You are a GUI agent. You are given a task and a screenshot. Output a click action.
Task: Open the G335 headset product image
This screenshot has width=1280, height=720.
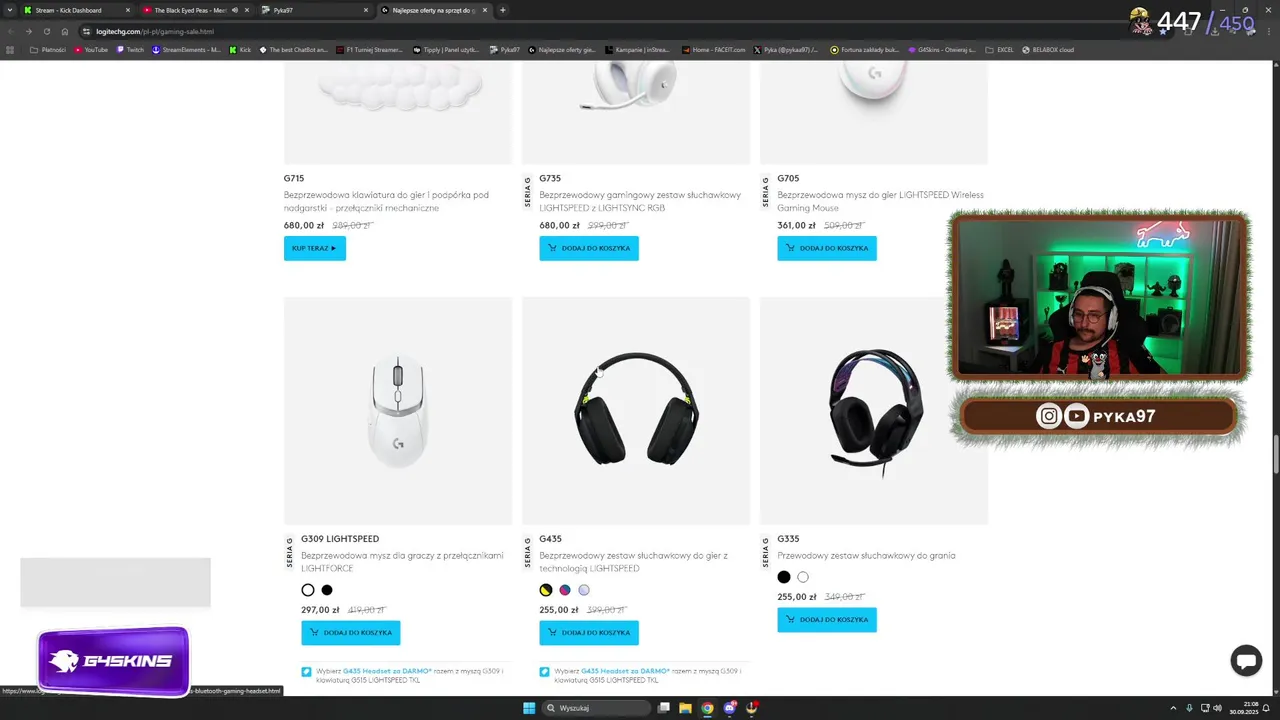(874, 411)
